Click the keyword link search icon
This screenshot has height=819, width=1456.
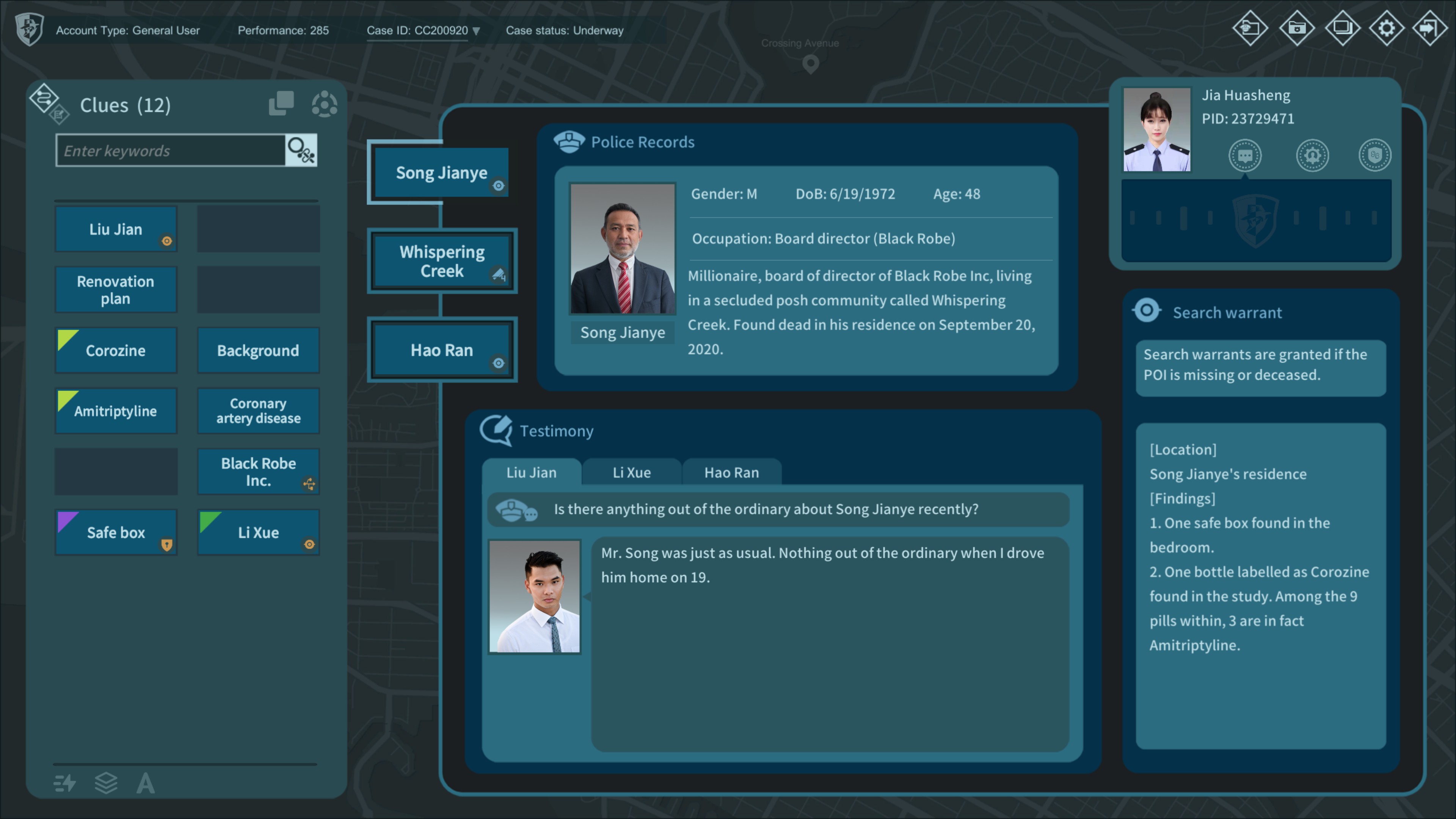301,151
